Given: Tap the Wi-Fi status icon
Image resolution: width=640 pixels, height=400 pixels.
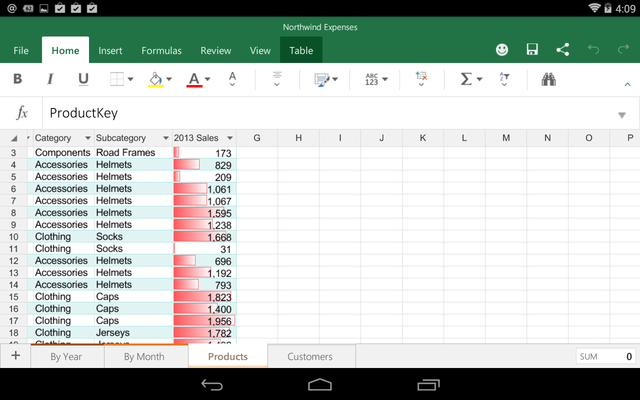Looking at the screenshot, I should point(594,8).
